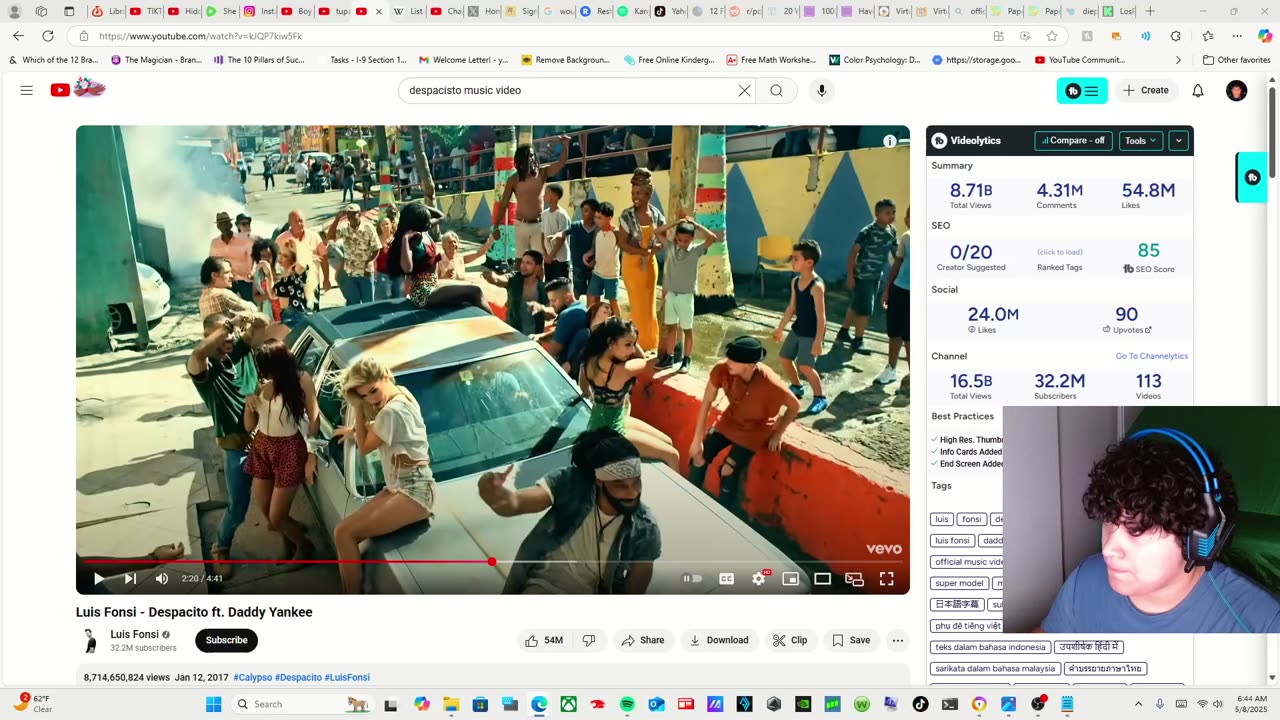Screen dimensions: 1280x720
Task: Play the Despacito video
Action: coord(99,578)
